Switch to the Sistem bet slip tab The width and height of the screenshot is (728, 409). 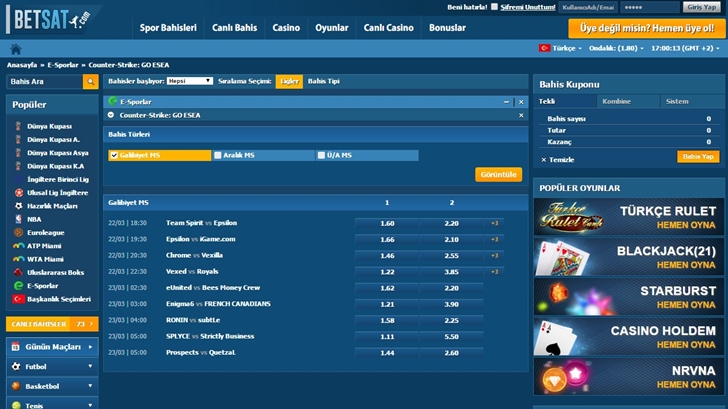pos(692,101)
